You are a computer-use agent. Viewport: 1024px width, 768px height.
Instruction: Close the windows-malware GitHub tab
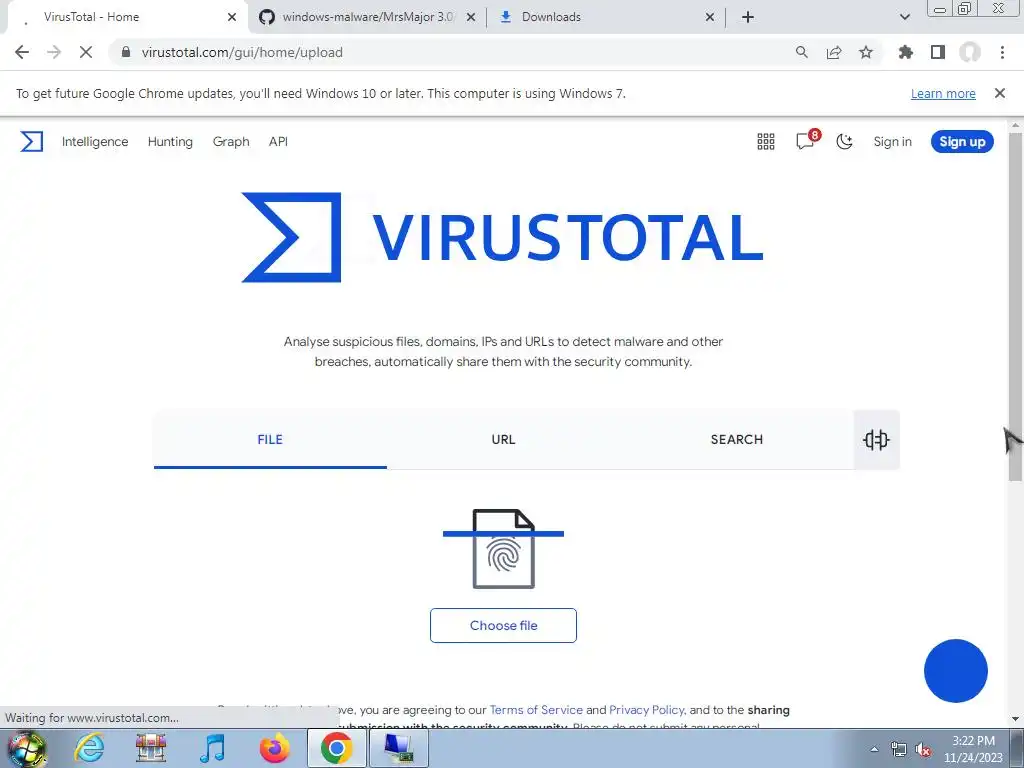[471, 17]
